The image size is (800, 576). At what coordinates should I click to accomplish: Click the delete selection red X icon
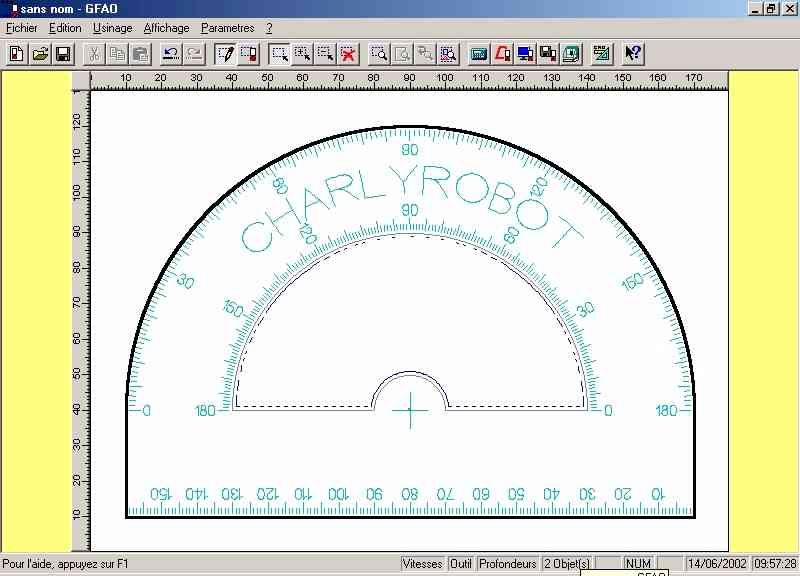tap(348, 54)
